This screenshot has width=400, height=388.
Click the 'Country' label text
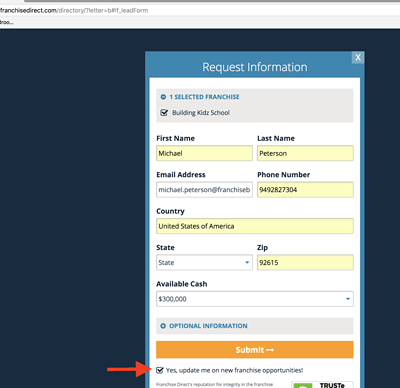pyautogui.click(x=170, y=211)
